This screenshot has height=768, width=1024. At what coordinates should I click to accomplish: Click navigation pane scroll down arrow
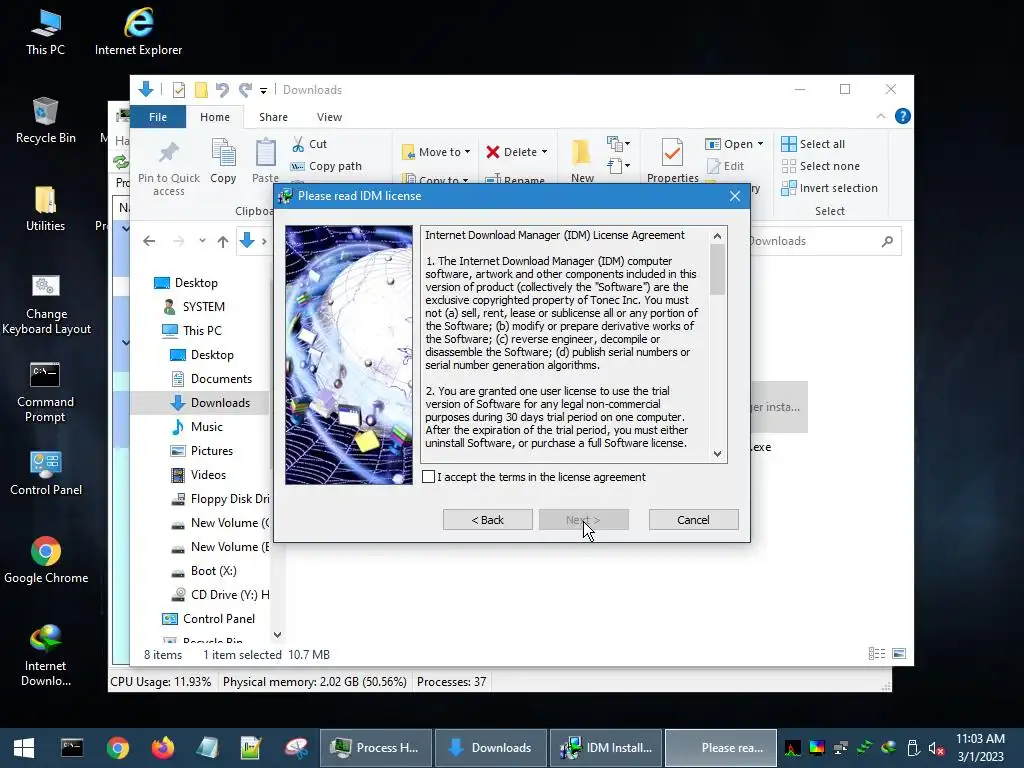tap(277, 635)
